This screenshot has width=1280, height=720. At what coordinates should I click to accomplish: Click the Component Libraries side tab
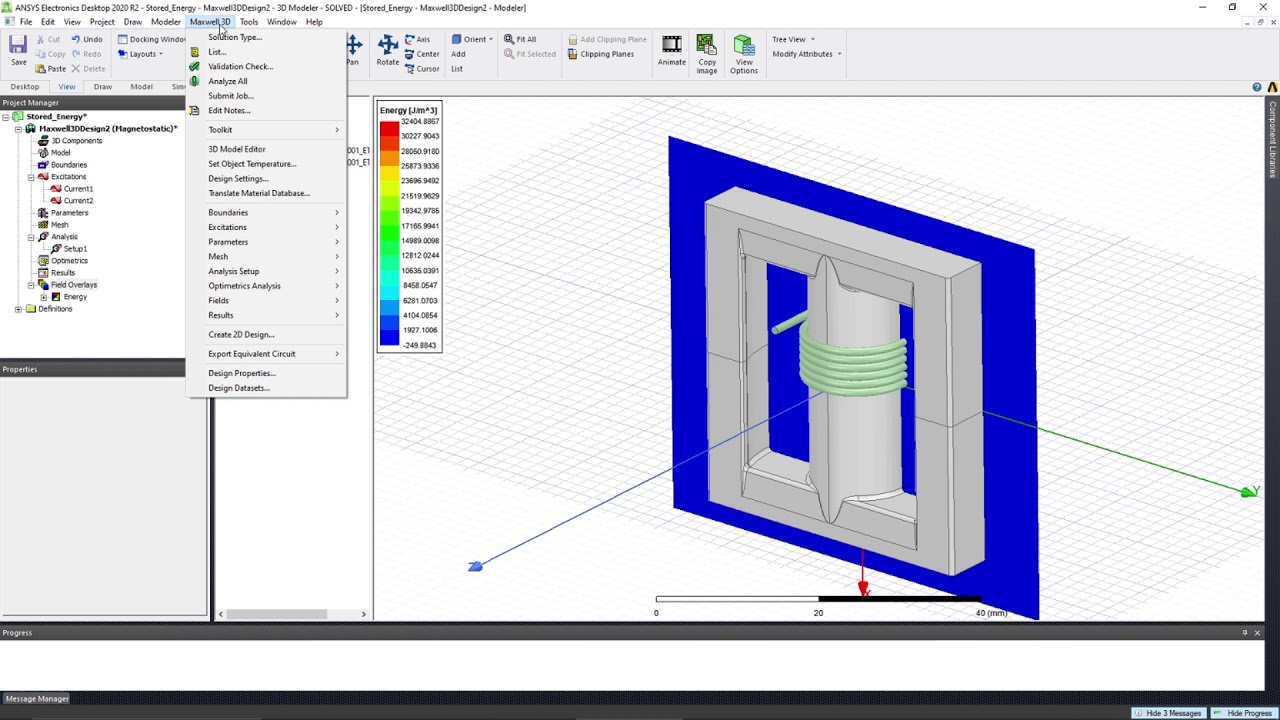(x=1272, y=140)
